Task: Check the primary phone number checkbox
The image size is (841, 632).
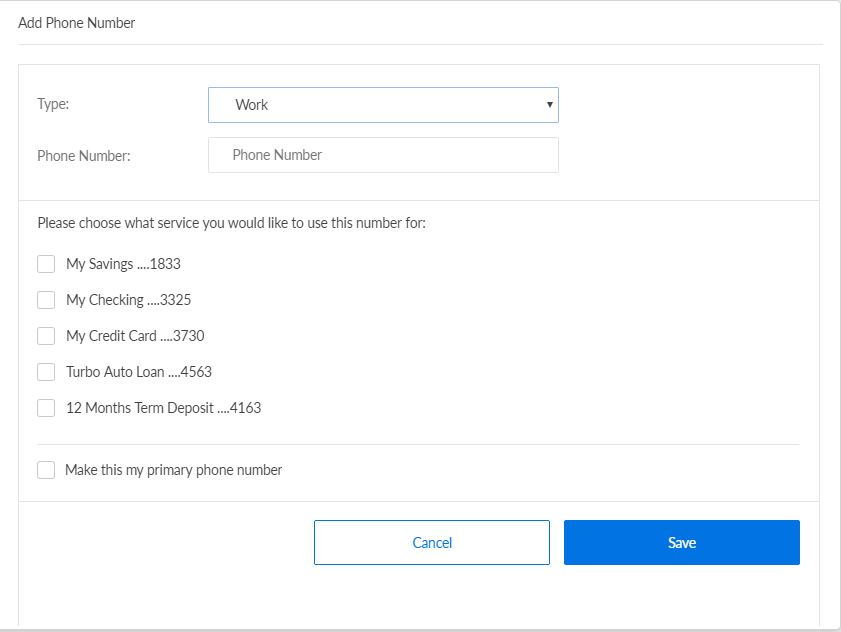Action: pos(46,470)
